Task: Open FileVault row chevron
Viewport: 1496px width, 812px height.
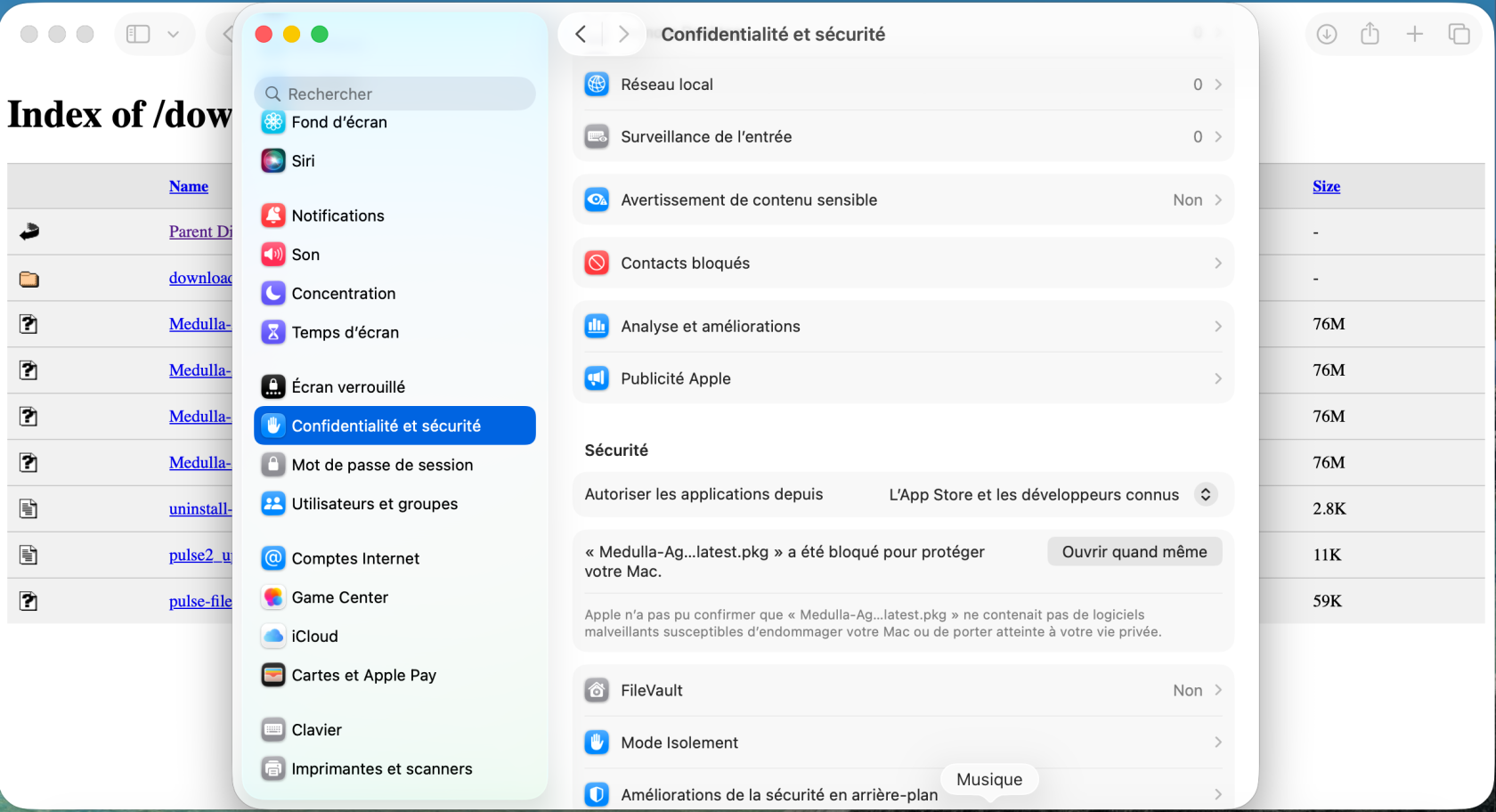Action: point(1218,690)
